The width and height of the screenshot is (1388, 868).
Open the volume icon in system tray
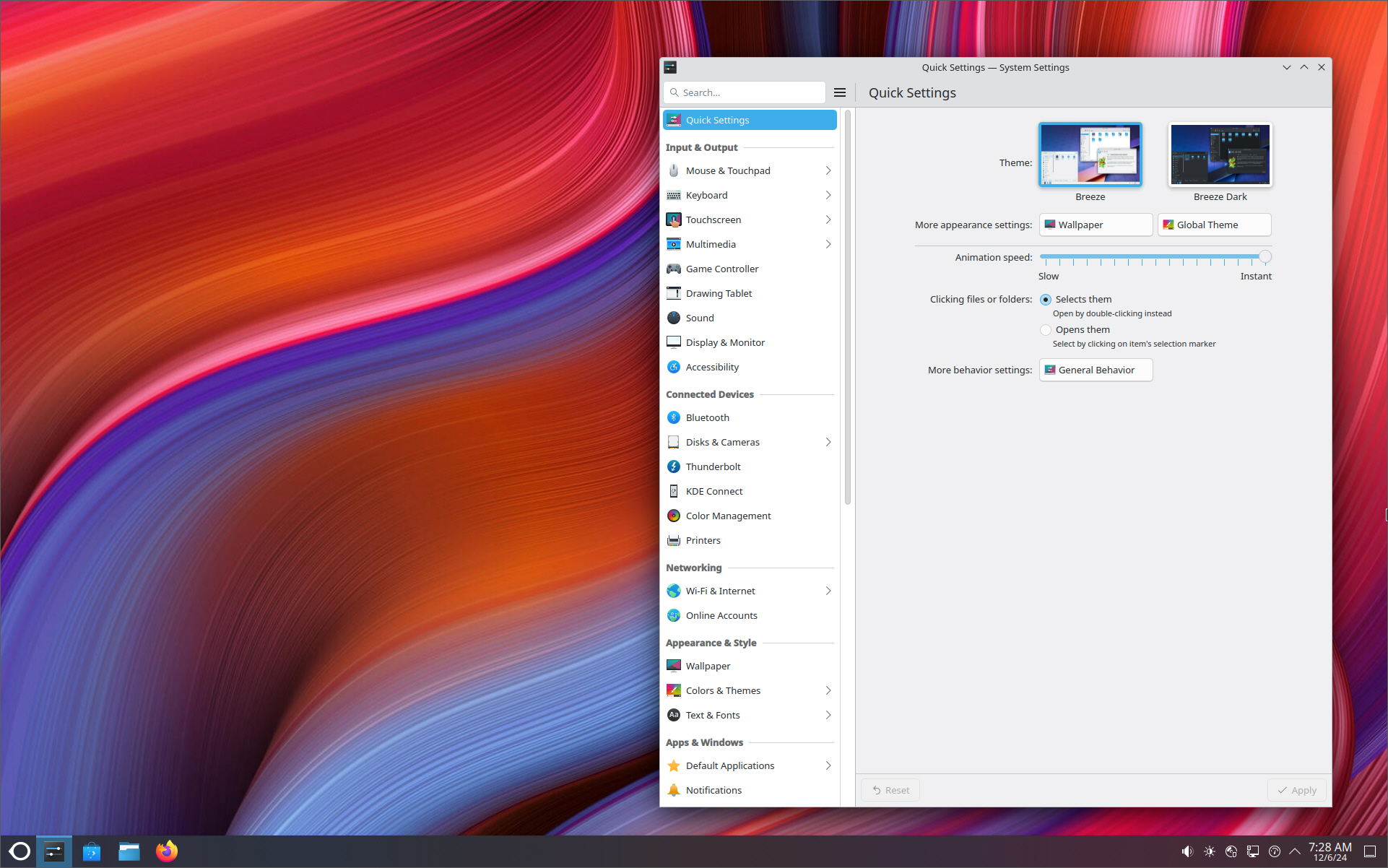pyautogui.click(x=1187, y=851)
